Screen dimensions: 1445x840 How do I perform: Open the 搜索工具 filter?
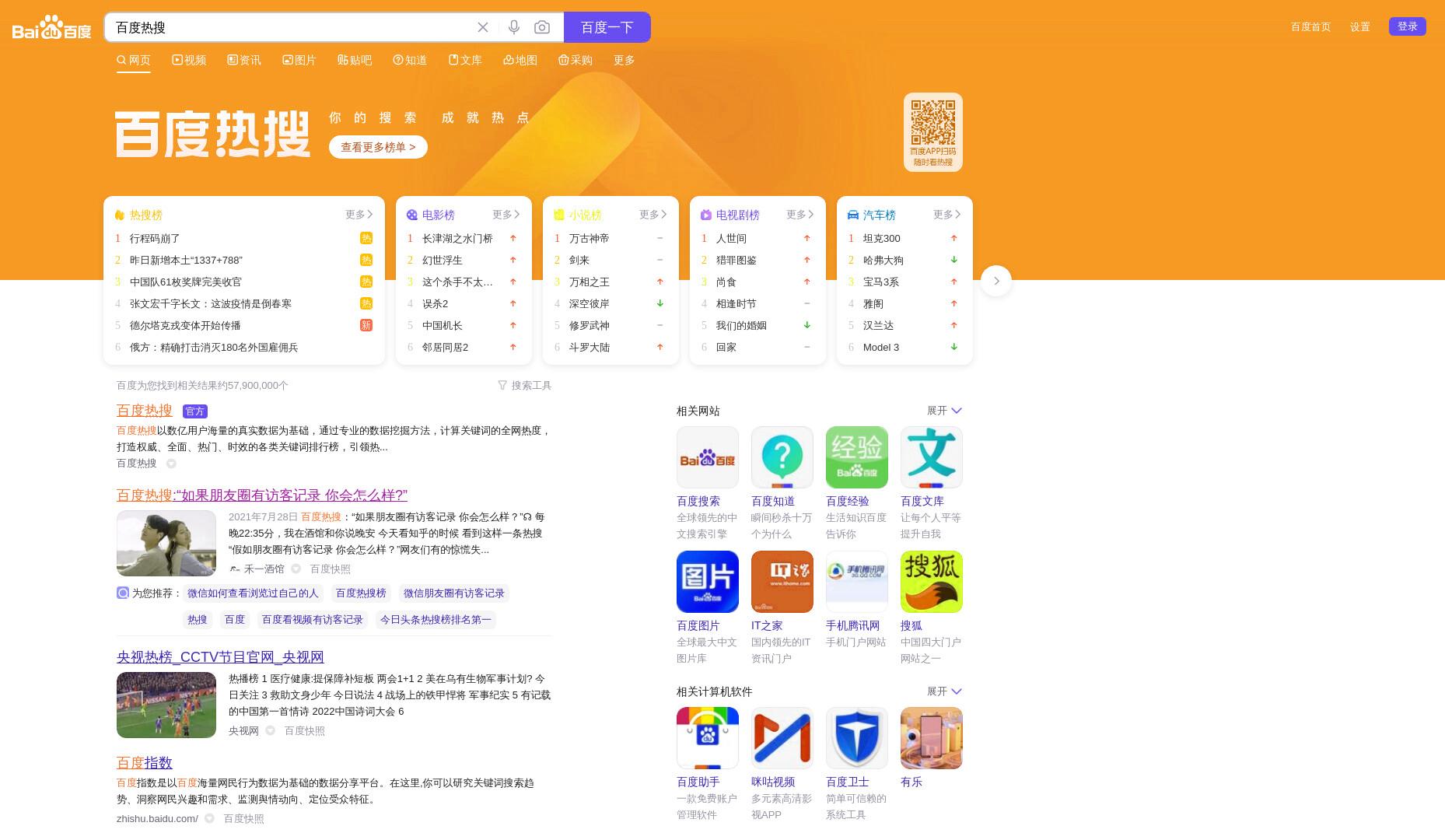(x=525, y=385)
